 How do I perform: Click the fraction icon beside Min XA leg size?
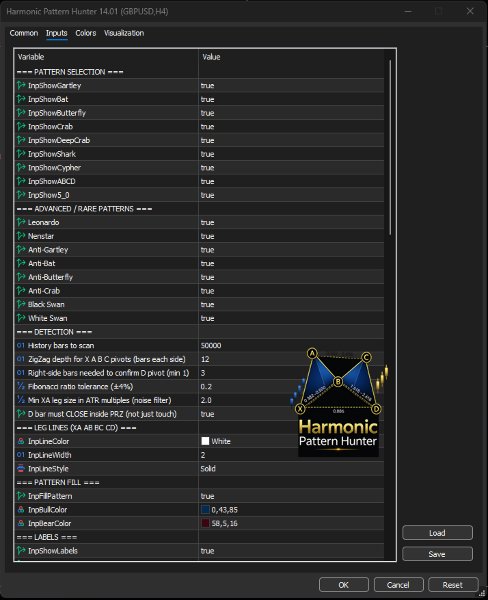tap(21, 400)
